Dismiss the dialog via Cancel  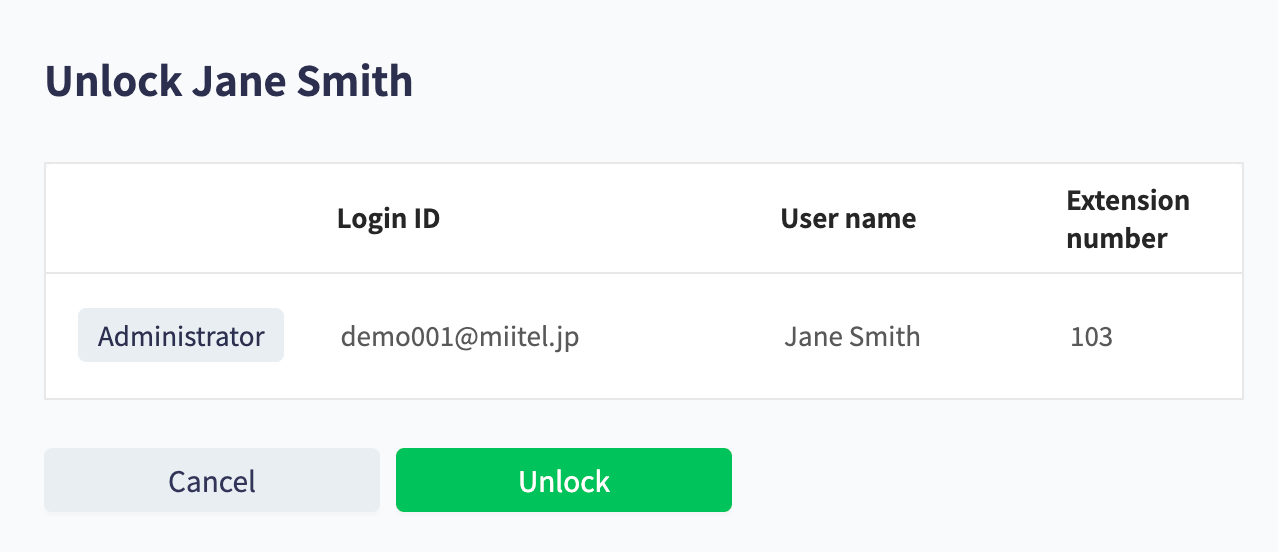click(x=212, y=480)
